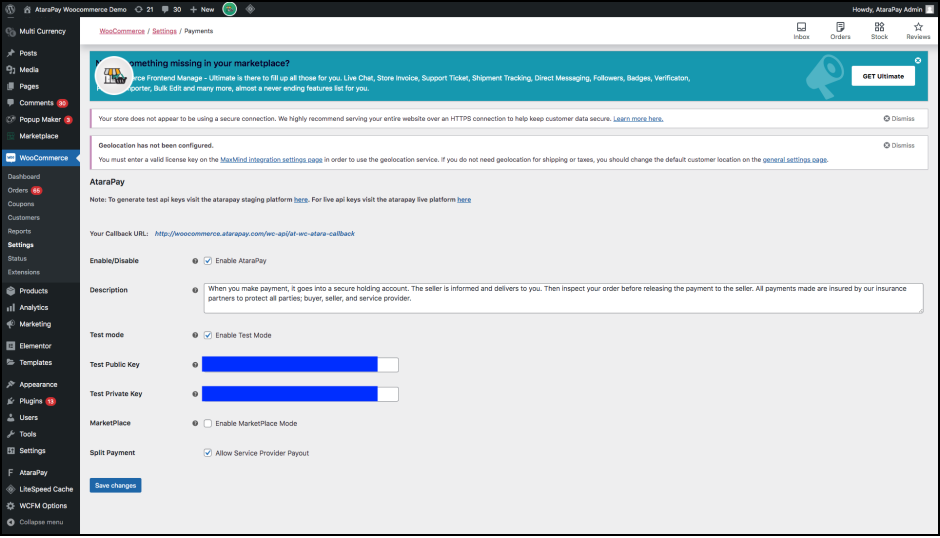Open WooCommerce Reports submenu
Viewport: 940px width, 538px height.
19,232
